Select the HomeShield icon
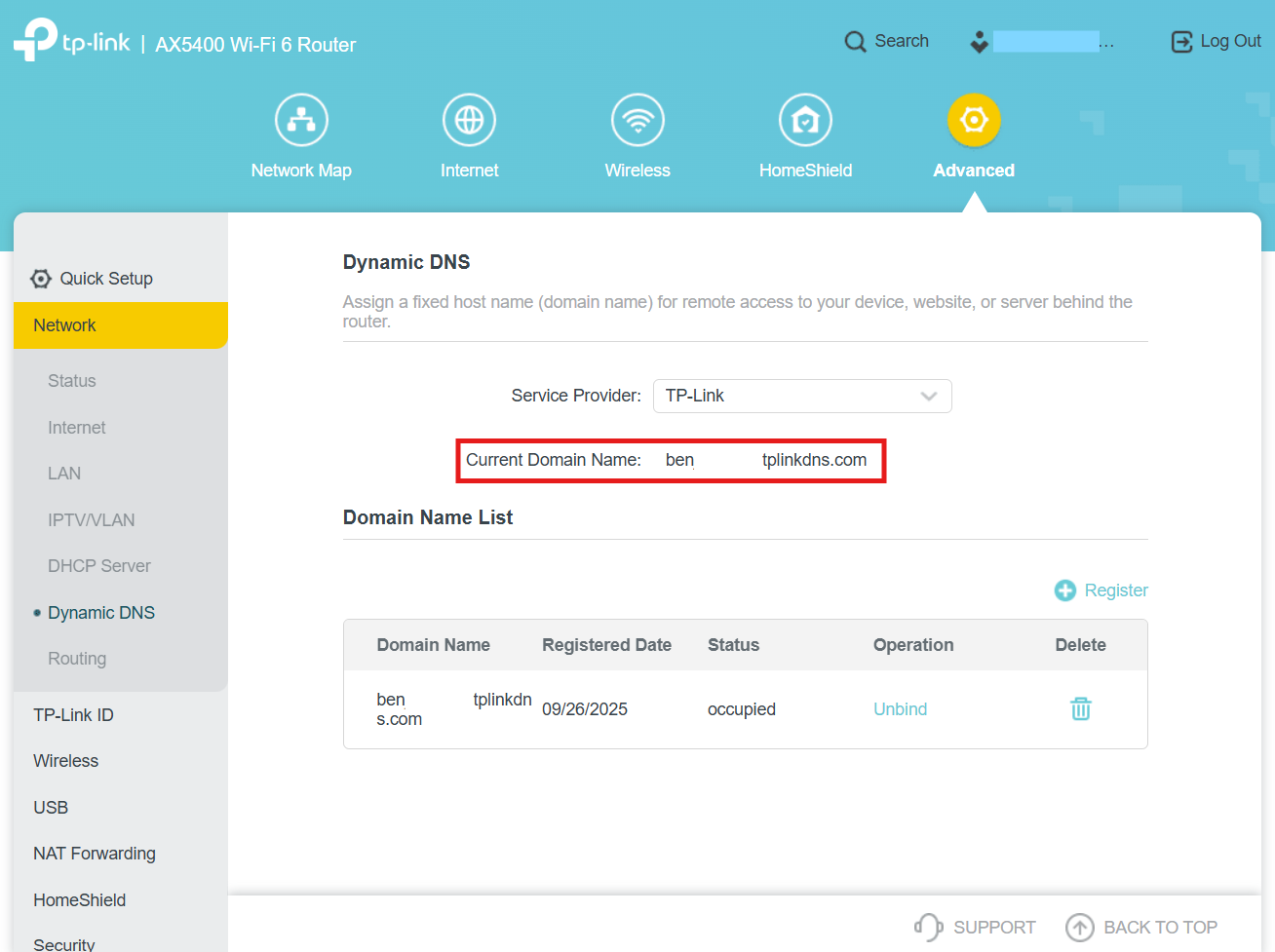This screenshot has height=952, width=1275. click(805, 120)
